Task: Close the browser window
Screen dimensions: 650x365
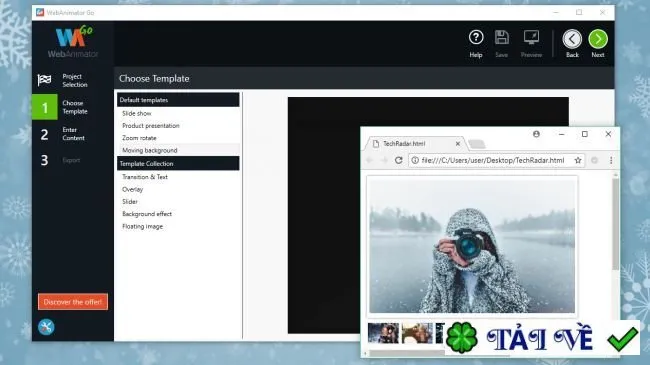Action: [608, 134]
